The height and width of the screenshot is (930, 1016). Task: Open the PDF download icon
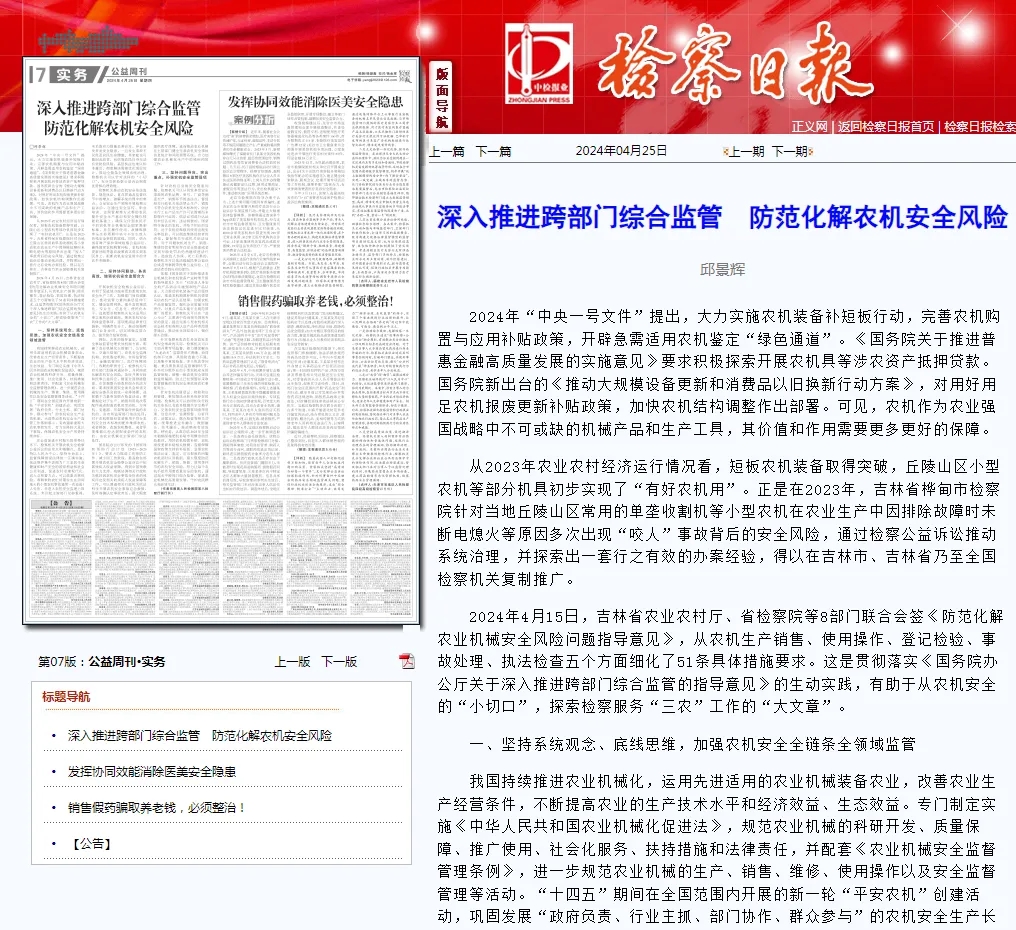[x=407, y=661]
